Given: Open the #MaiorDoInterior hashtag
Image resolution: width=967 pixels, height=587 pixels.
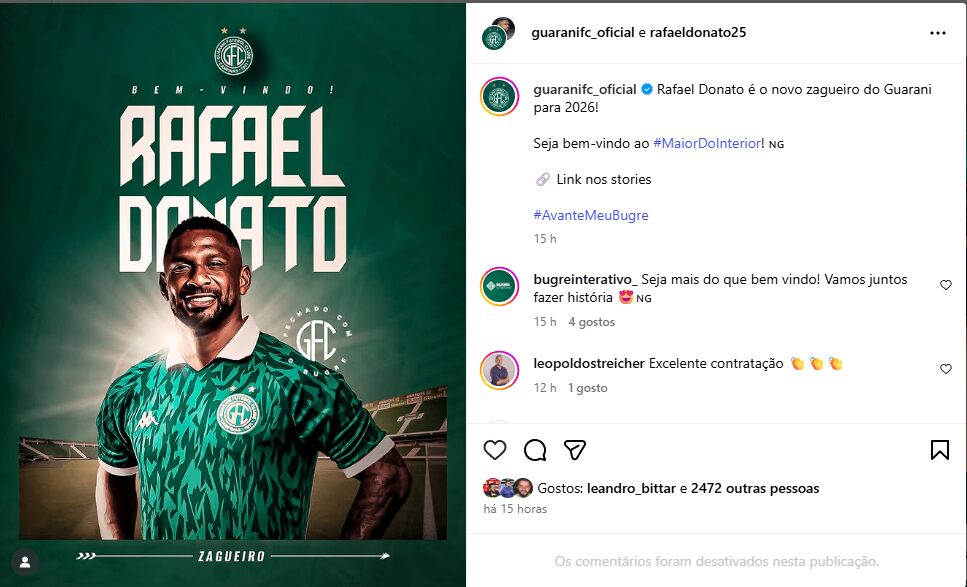Looking at the screenshot, I should click(x=707, y=144).
